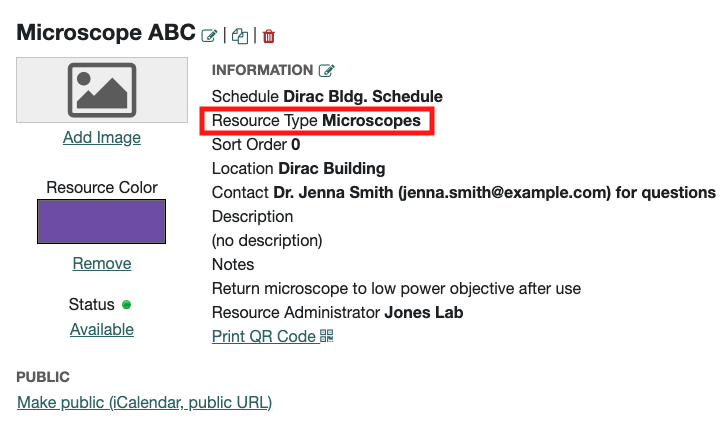727x439 pixels.
Task: Click the (no description) text
Action: (267, 241)
